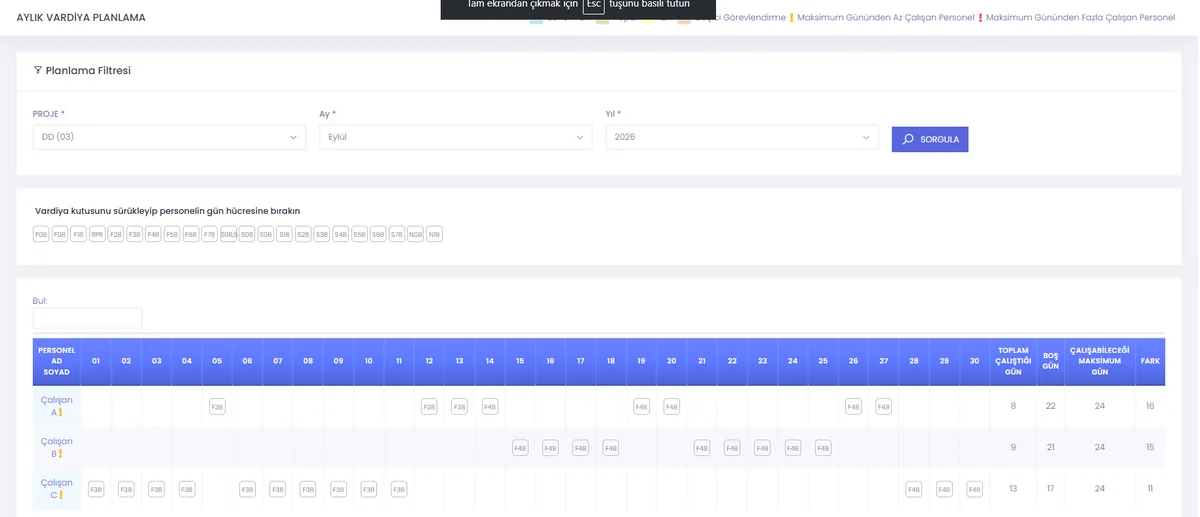The height and width of the screenshot is (517, 1200).
Task: Click Çalışan B's shift box on day 15
Action: [x=520, y=448]
